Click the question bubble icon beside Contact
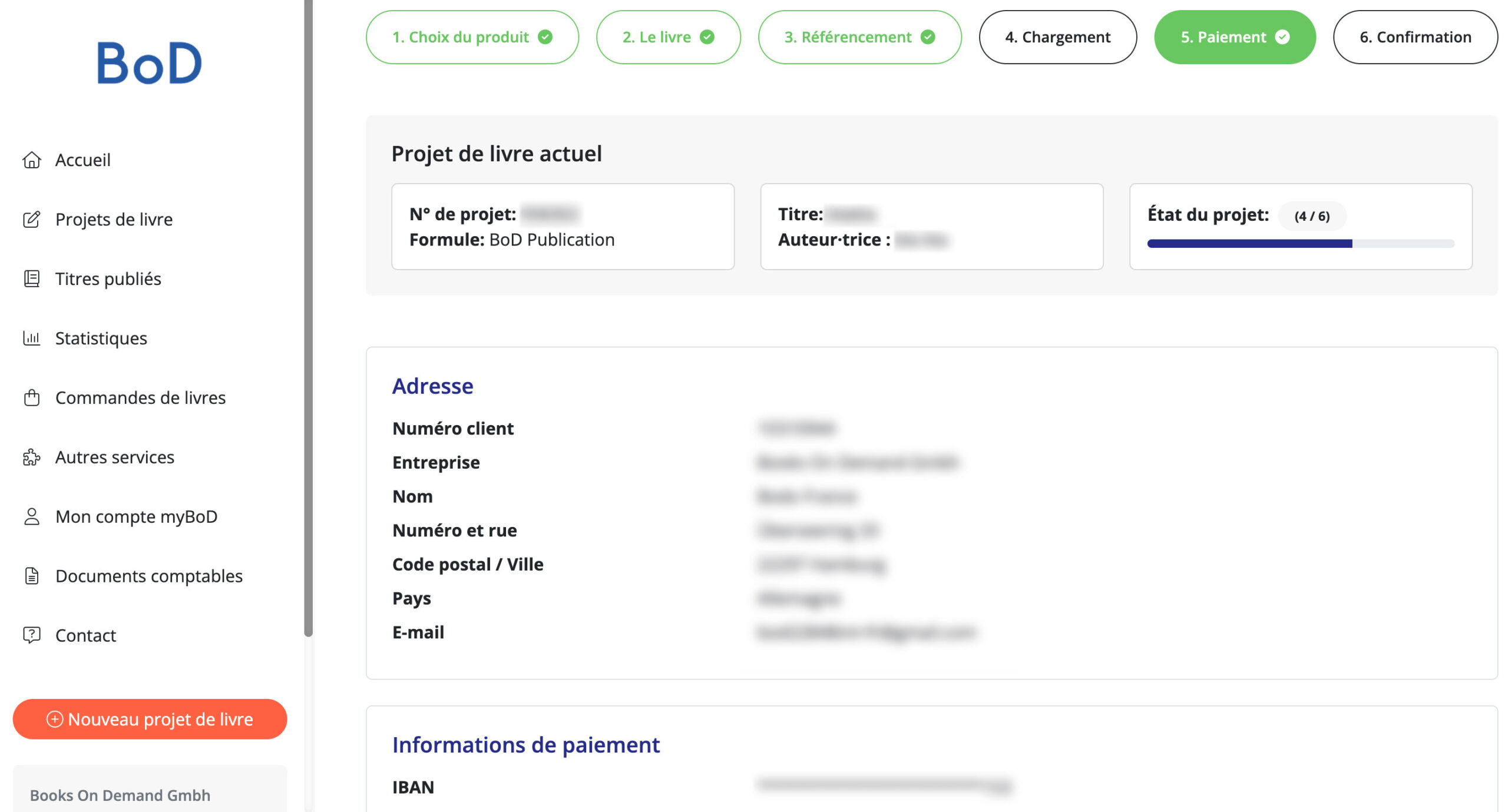 32,635
